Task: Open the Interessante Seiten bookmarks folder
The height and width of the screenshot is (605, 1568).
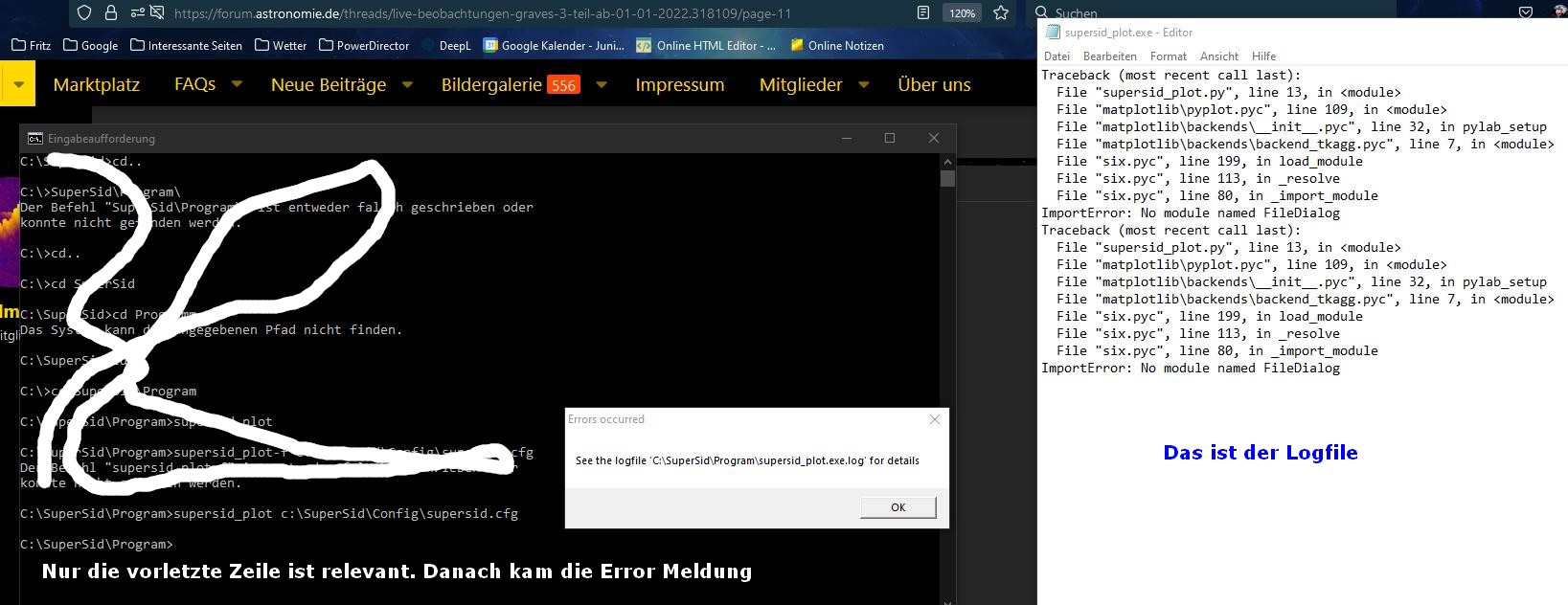Action: pos(186,45)
